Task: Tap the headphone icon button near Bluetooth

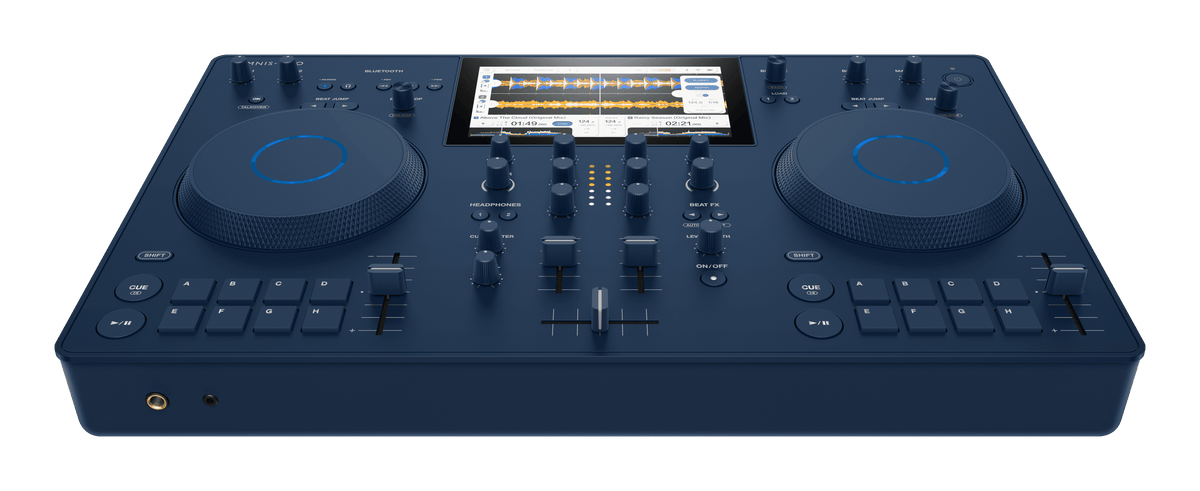Action: [347, 87]
